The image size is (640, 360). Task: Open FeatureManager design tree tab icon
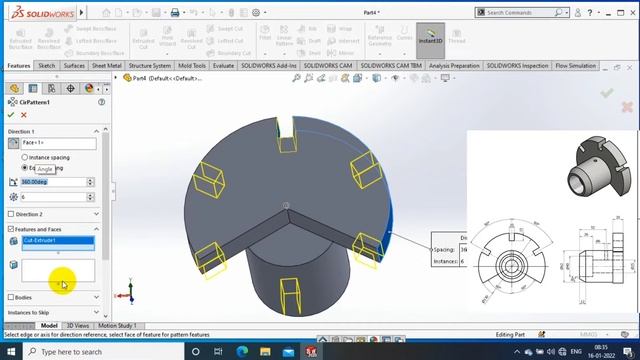(15, 88)
